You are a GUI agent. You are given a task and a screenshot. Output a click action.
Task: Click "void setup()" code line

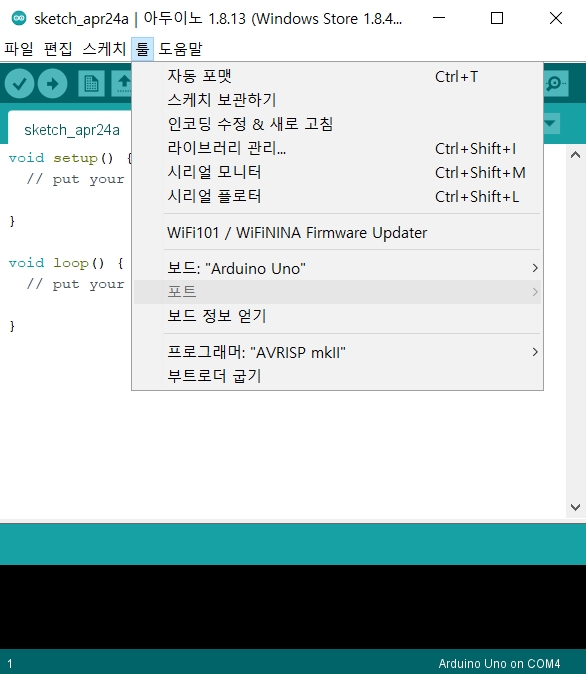click(71, 158)
